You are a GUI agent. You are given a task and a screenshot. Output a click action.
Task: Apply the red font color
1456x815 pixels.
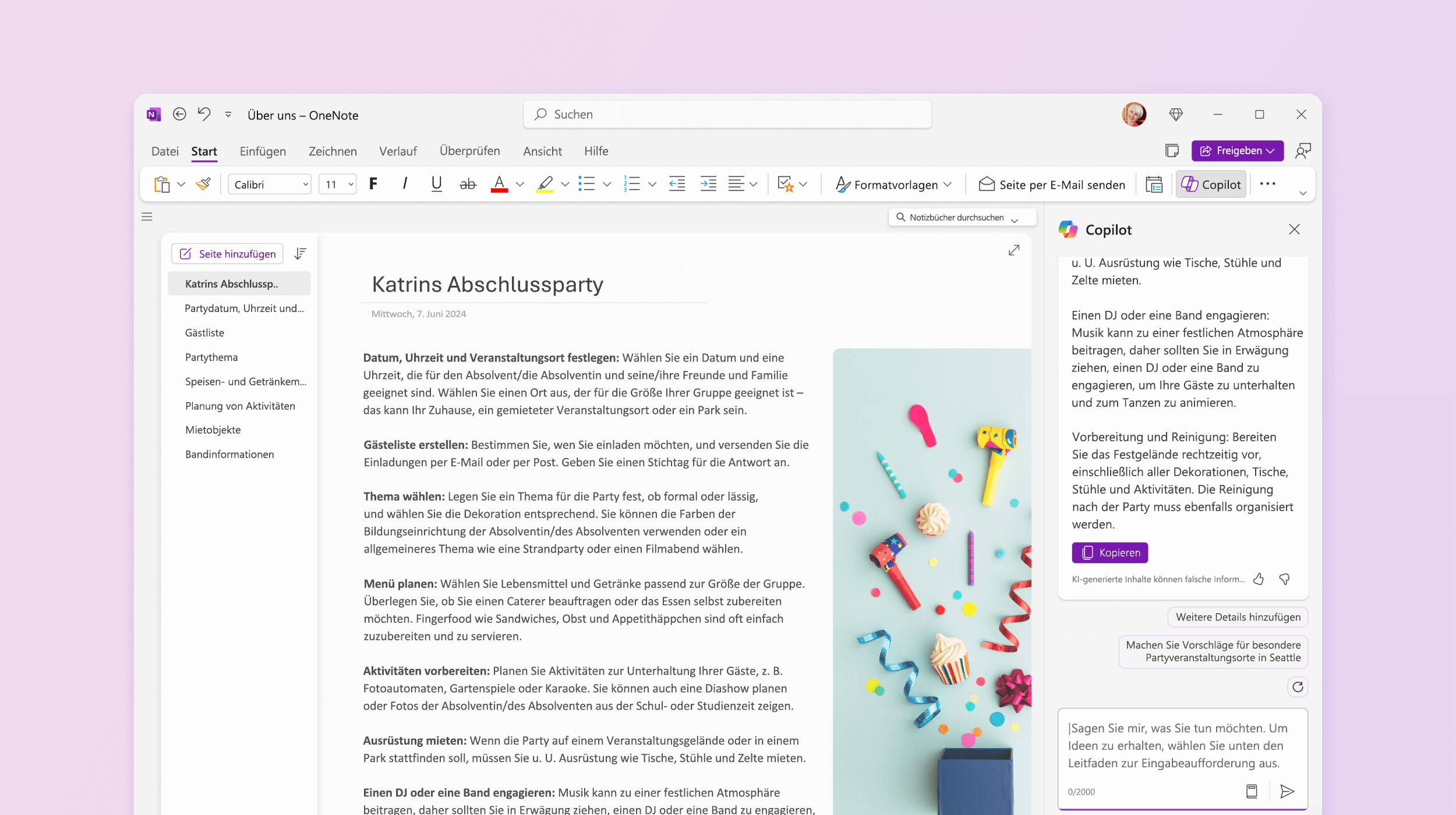pyautogui.click(x=499, y=185)
